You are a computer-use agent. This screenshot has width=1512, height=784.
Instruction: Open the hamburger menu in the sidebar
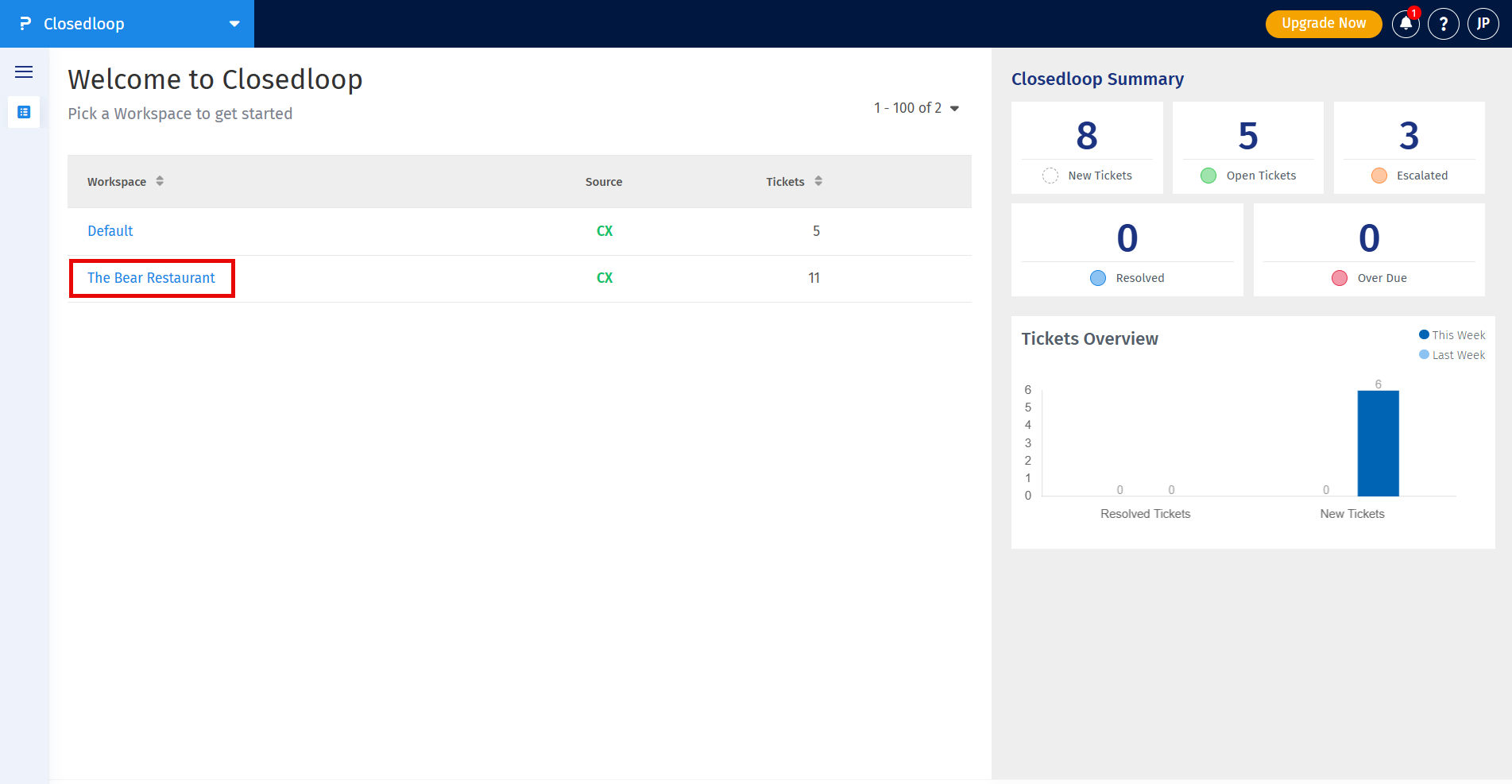coord(24,72)
